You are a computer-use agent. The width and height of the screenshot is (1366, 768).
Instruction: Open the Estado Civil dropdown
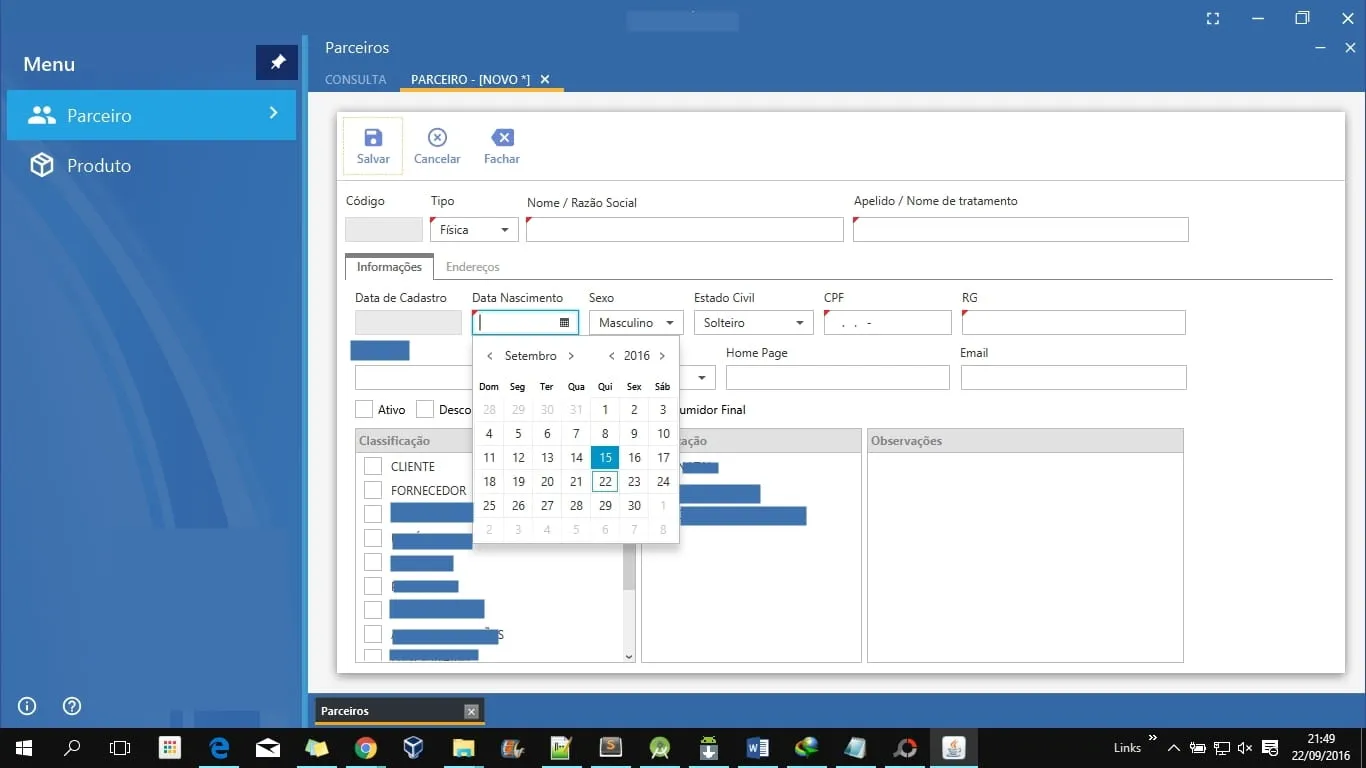[x=754, y=323]
